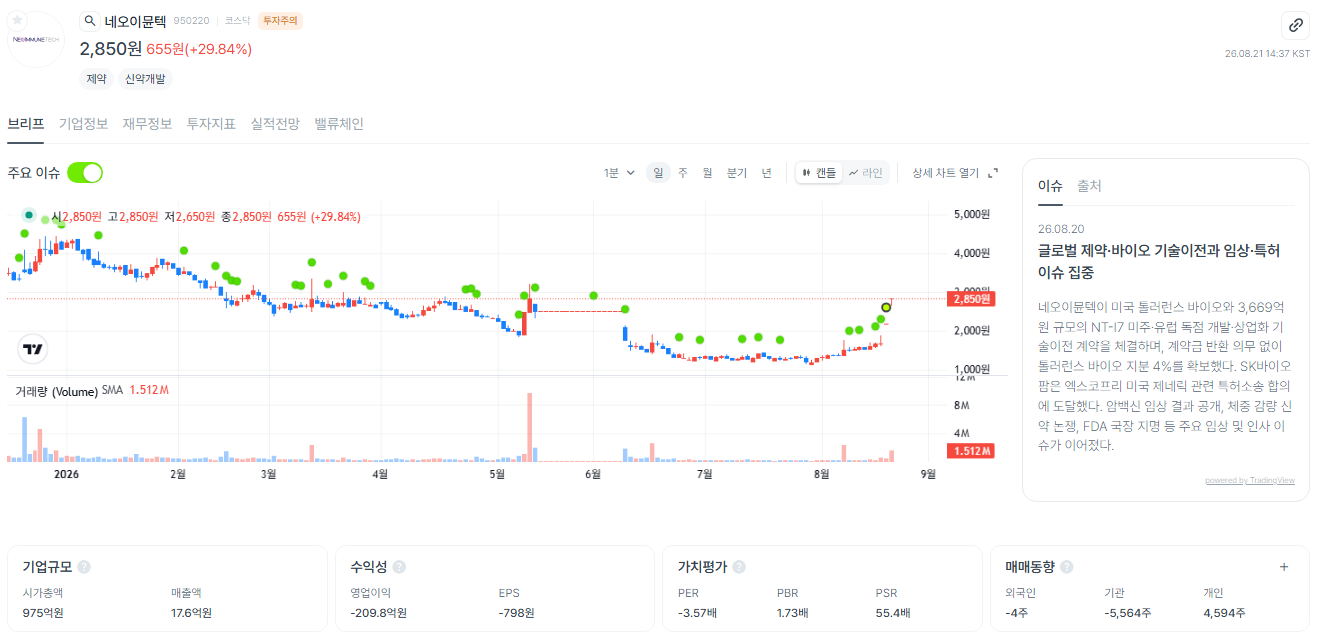Click the EPS value -798원
Viewport: 1317px width, 638px height.
click(x=517, y=612)
